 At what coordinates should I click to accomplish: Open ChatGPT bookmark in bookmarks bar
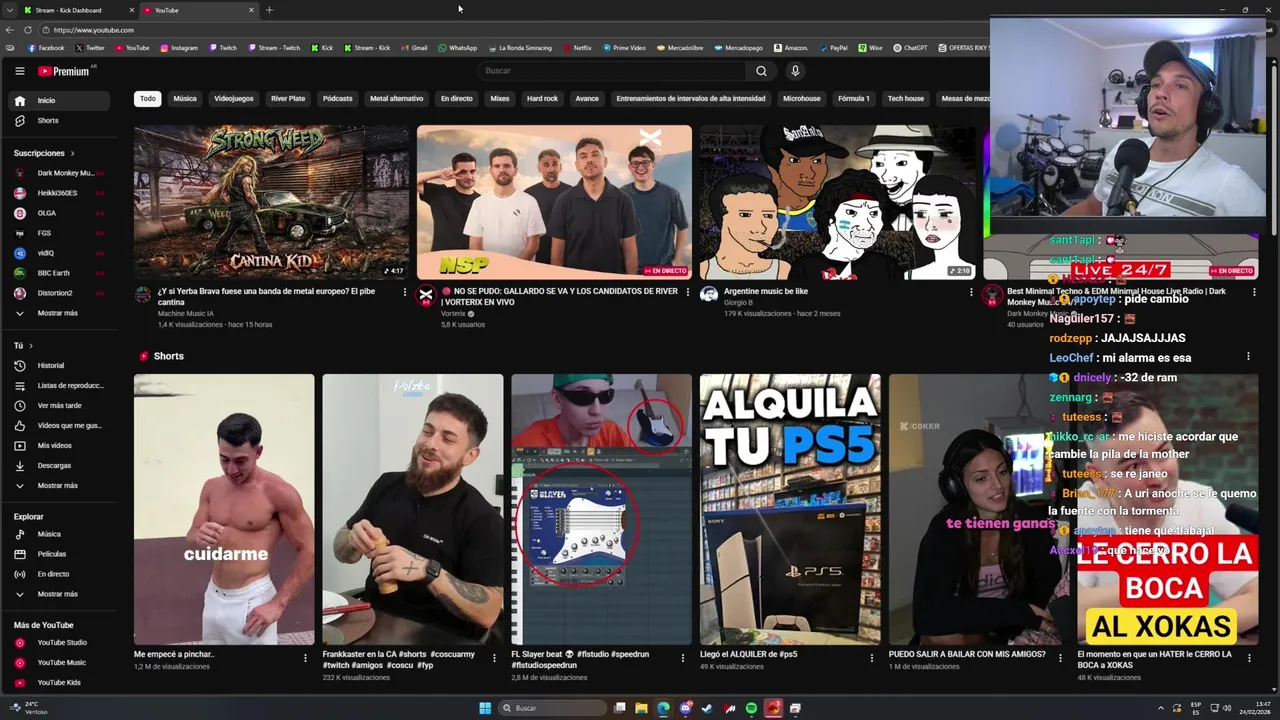(x=910, y=48)
